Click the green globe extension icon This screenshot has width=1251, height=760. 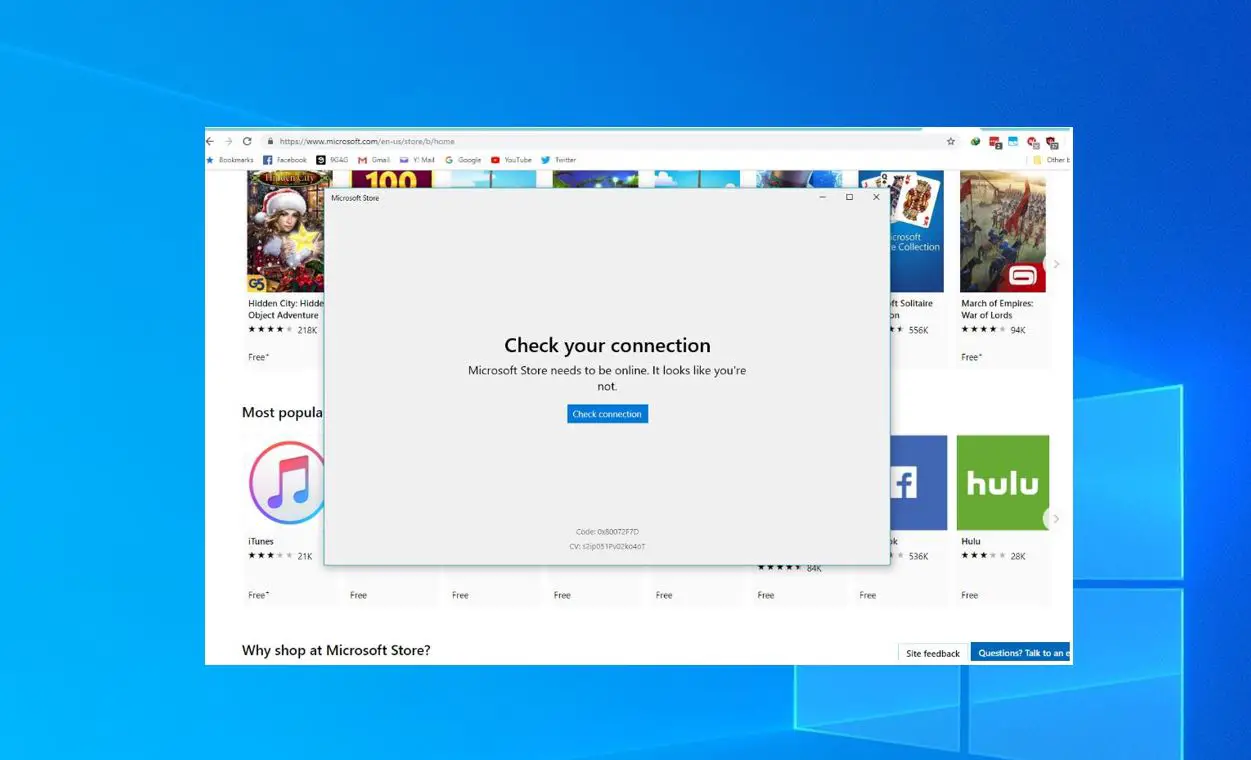pyautogui.click(x=975, y=142)
